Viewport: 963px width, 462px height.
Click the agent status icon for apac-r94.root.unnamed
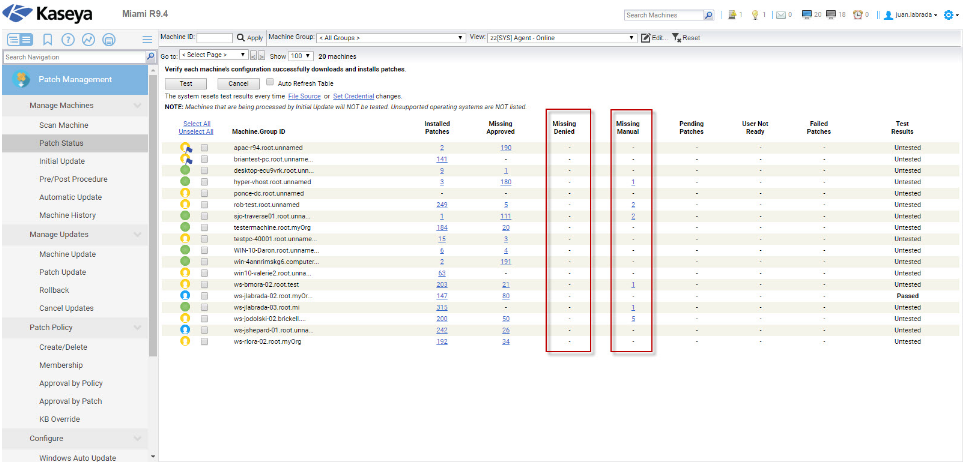(185, 148)
